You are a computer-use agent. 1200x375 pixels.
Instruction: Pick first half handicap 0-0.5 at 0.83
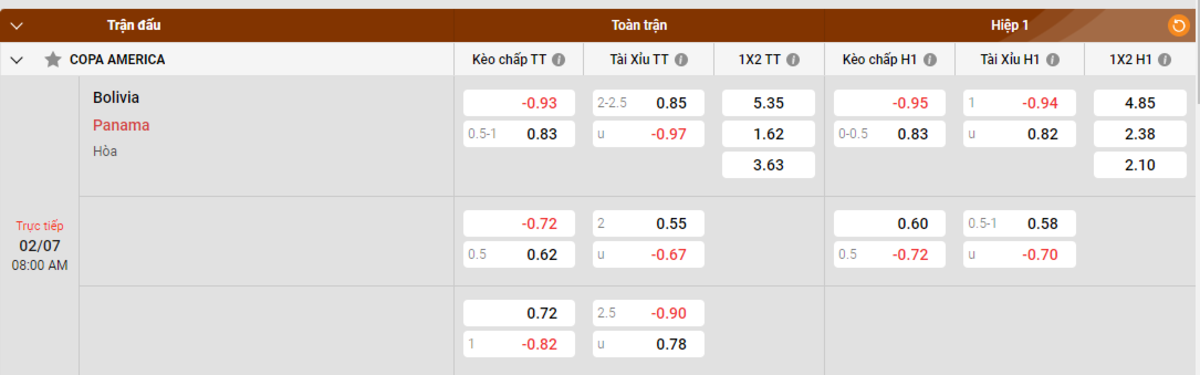coord(889,134)
